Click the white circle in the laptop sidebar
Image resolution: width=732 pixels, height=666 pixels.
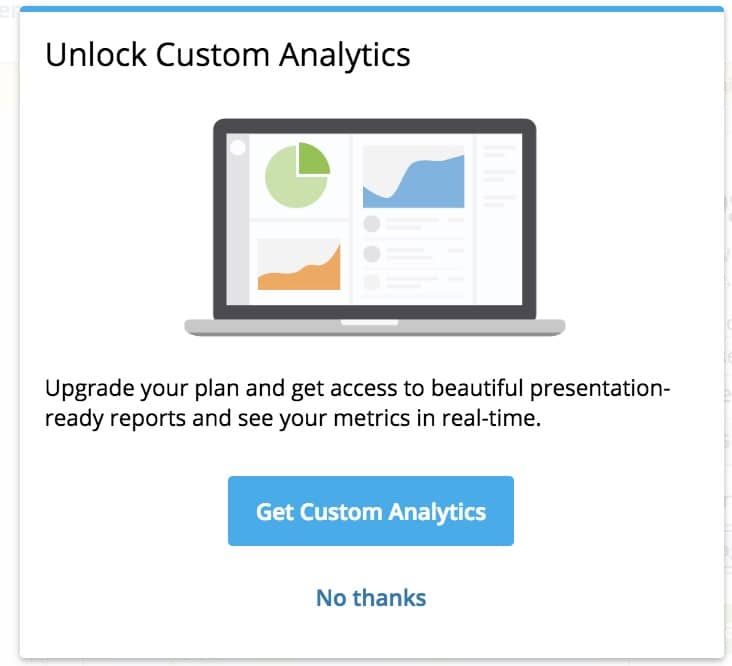click(x=238, y=147)
